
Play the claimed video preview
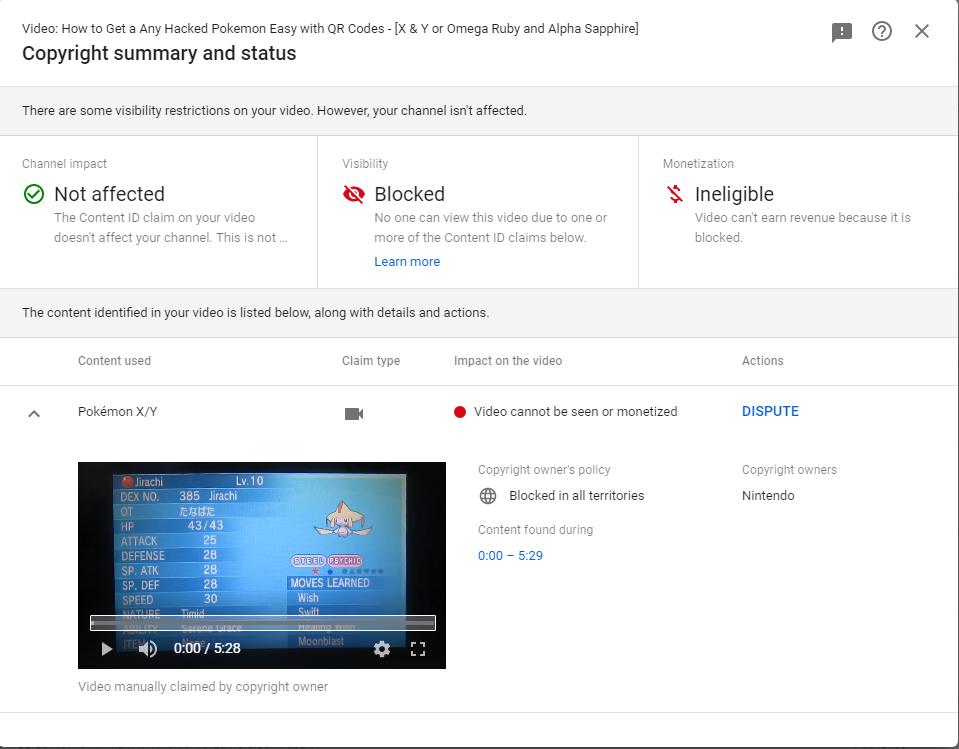pos(106,649)
